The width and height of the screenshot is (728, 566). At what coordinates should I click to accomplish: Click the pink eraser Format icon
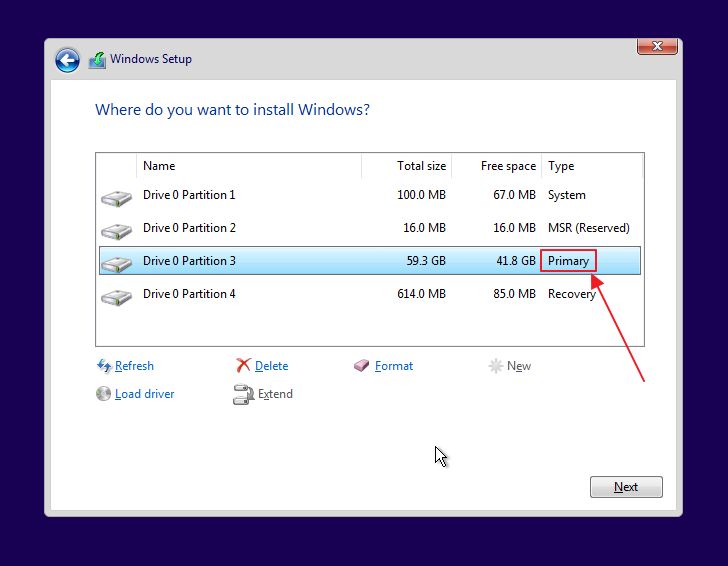click(361, 366)
